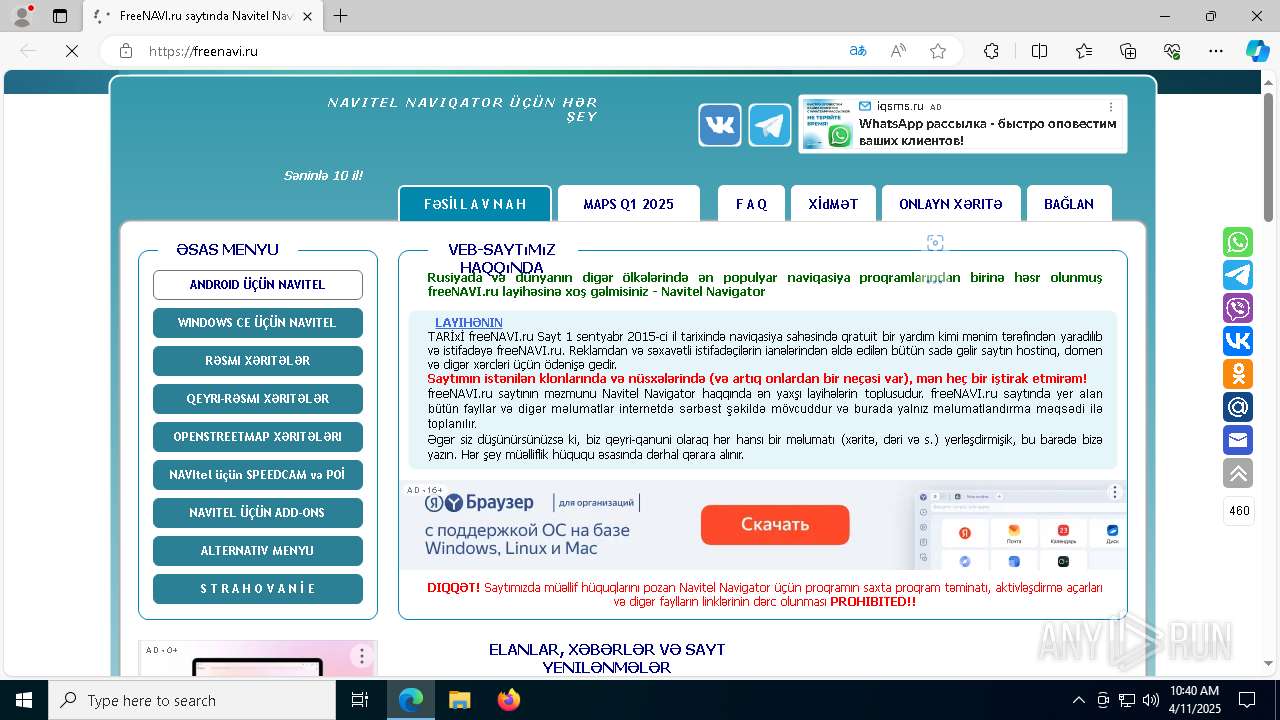Click the browser address bar URL
The height and width of the screenshot is (720, 1280).
(203, 51)
